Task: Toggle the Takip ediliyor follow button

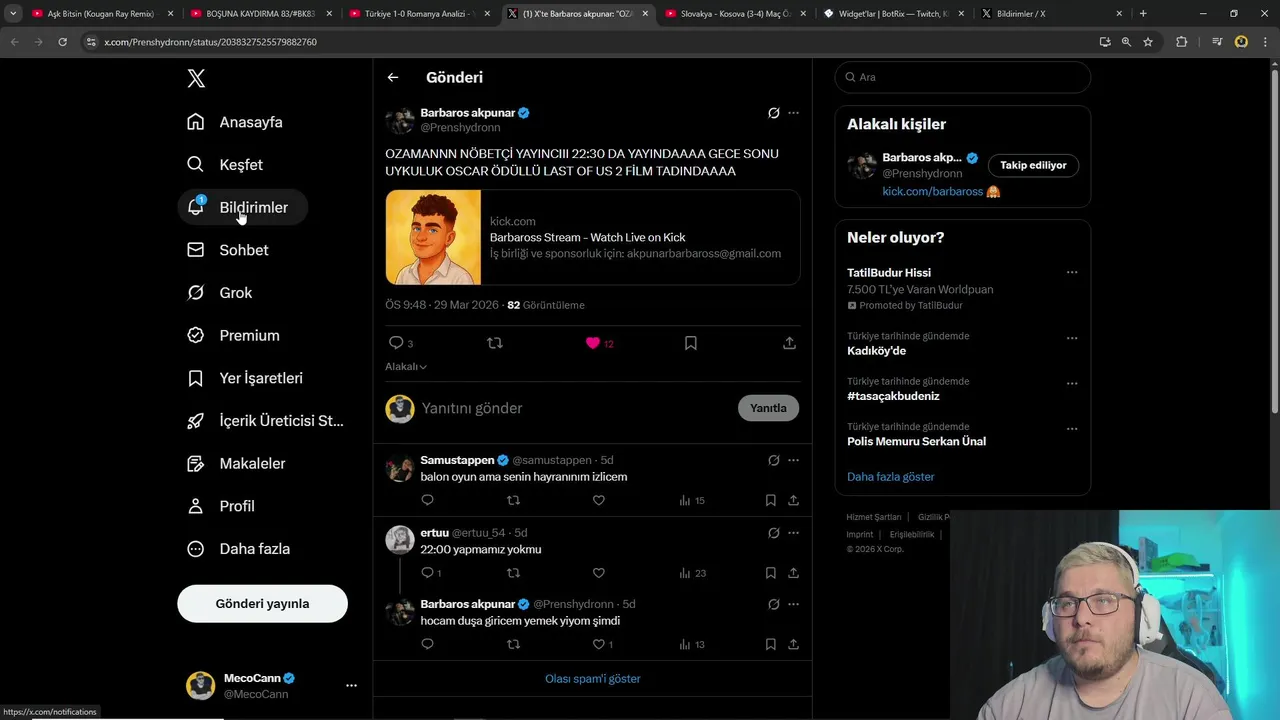Action: 1033,165
